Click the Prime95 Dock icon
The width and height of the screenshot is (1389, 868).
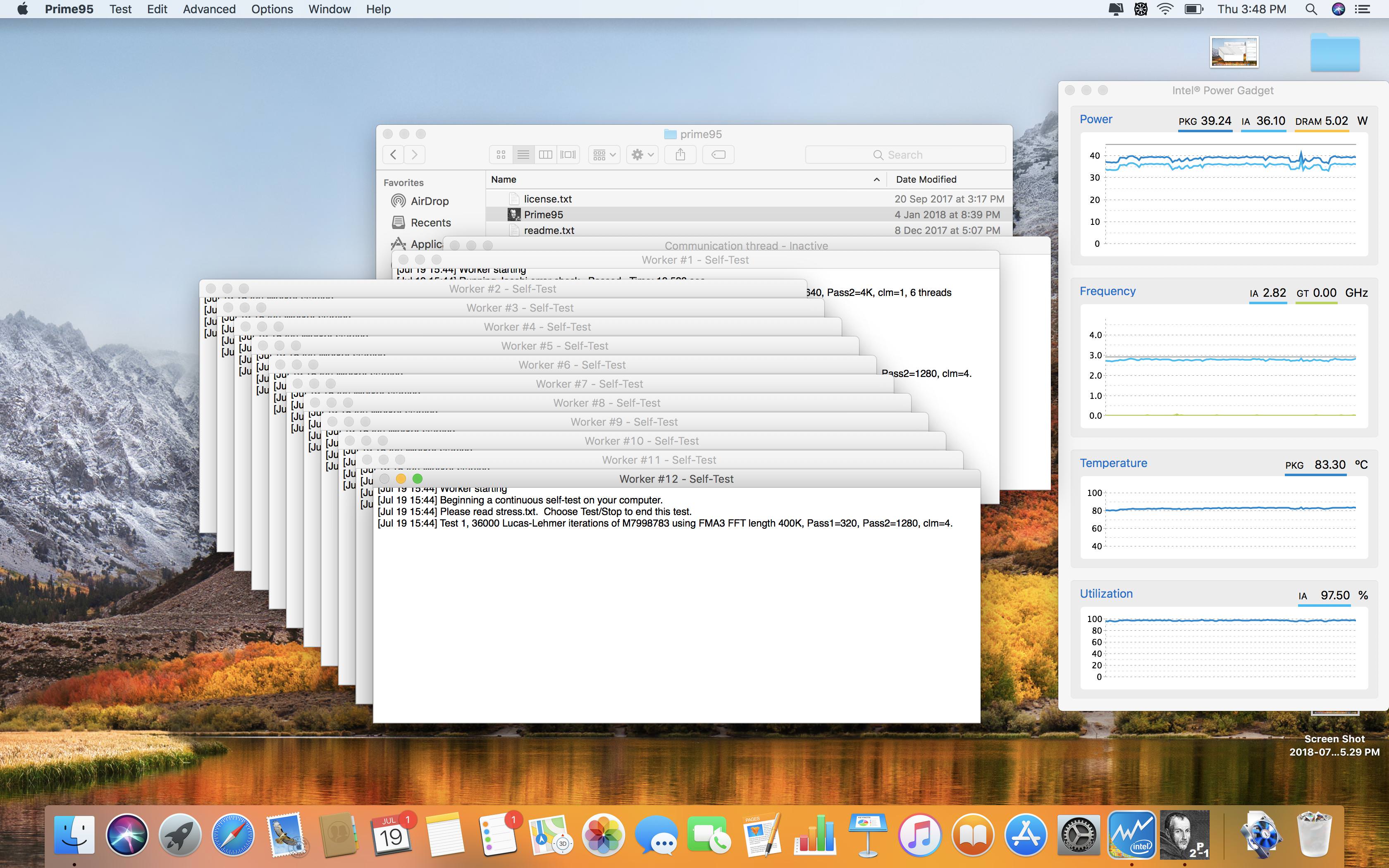tap(1184, 835)
